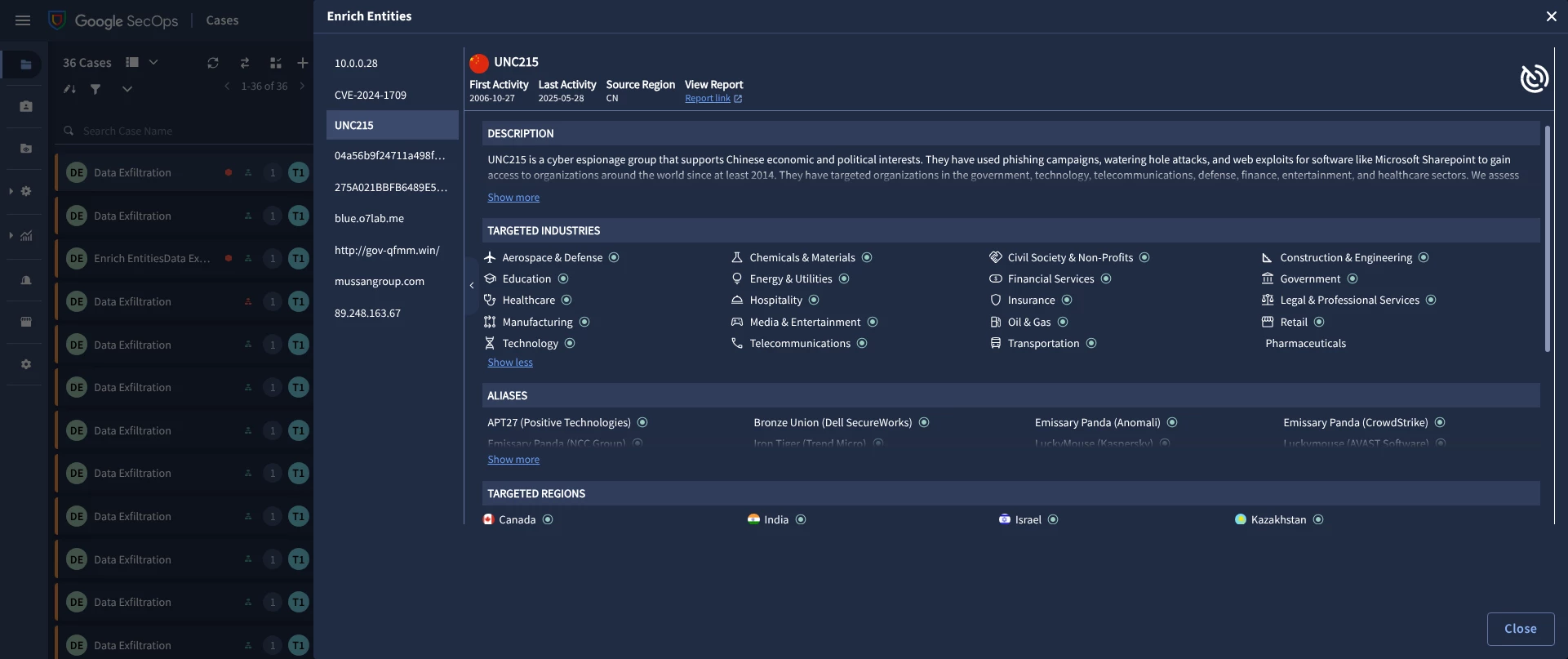Select hash entity 04a56b9f24711a498f…
The height and width of the screenshot is (659, 1568).
tap(393, 155)
